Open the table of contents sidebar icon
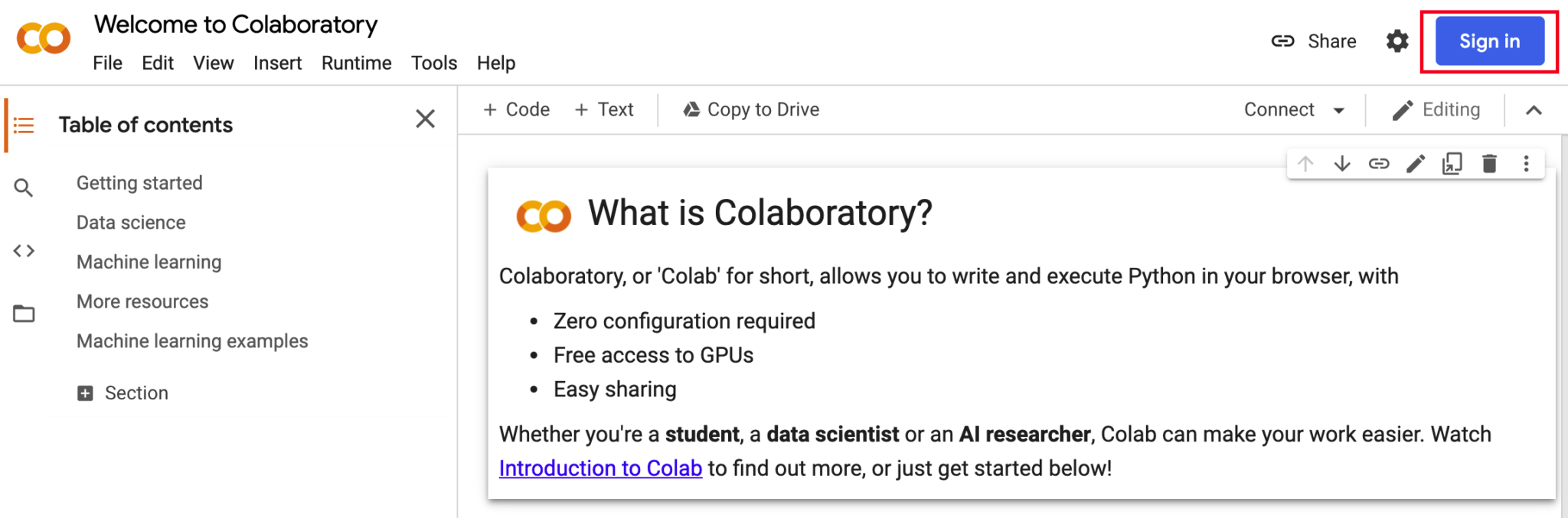This screenshot has height=518, width=1568. click(x=23, y=124)
